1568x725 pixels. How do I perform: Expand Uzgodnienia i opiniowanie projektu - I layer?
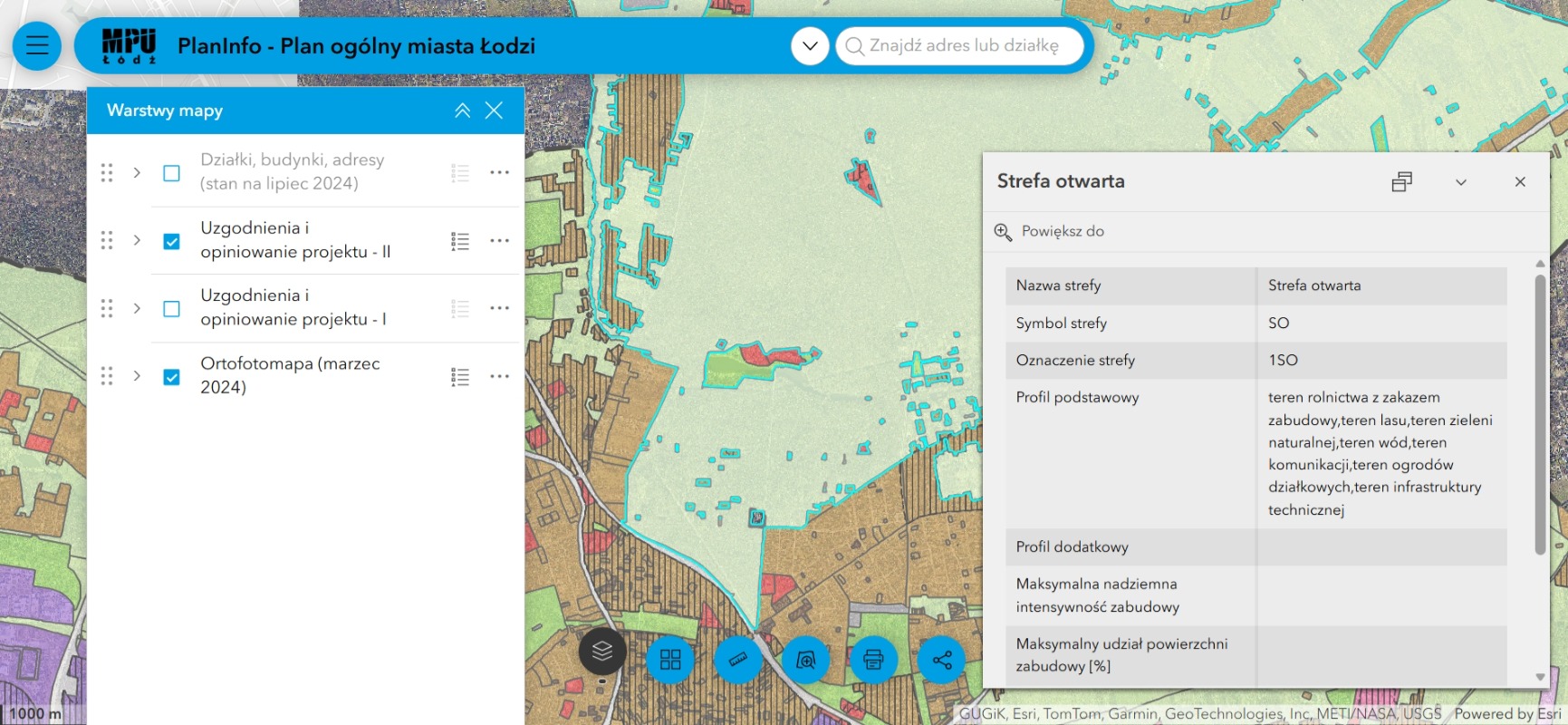pos(137,308)
